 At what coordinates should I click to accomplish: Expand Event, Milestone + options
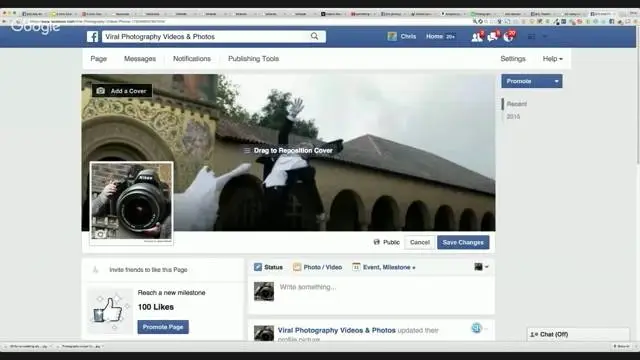point(384,267)
